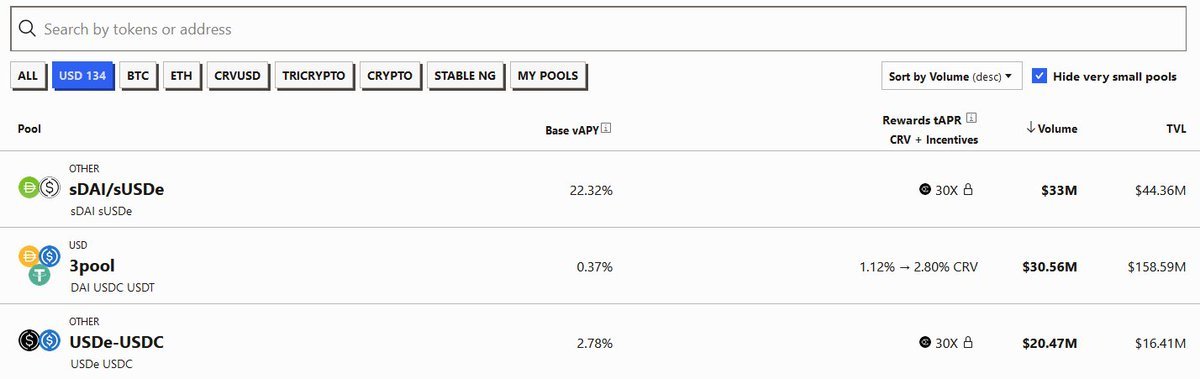Click lock icon in sDAI/sUSDe rewards

click(968, 189)
